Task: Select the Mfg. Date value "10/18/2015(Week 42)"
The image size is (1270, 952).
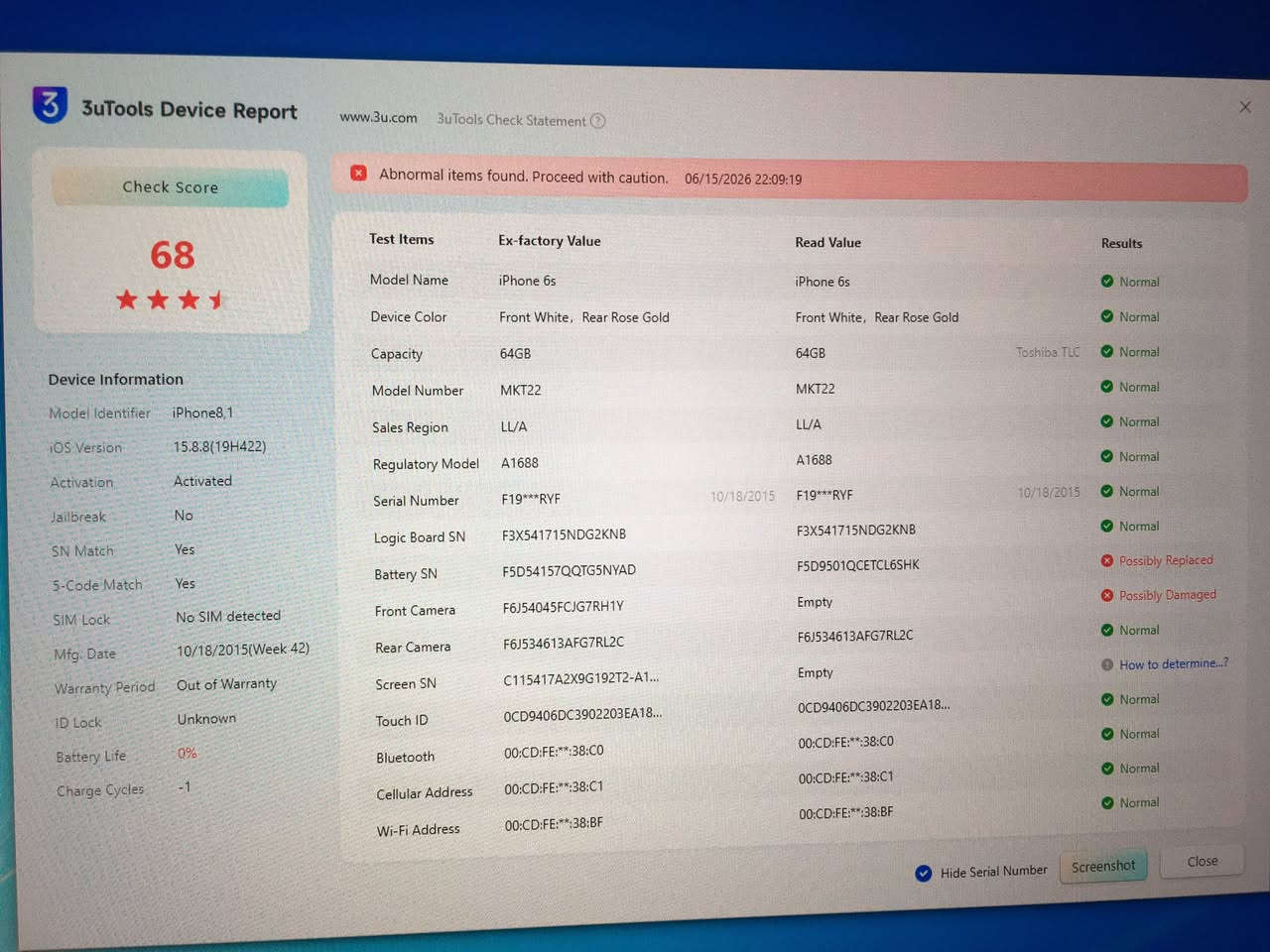Action: [x=243, y=650]
